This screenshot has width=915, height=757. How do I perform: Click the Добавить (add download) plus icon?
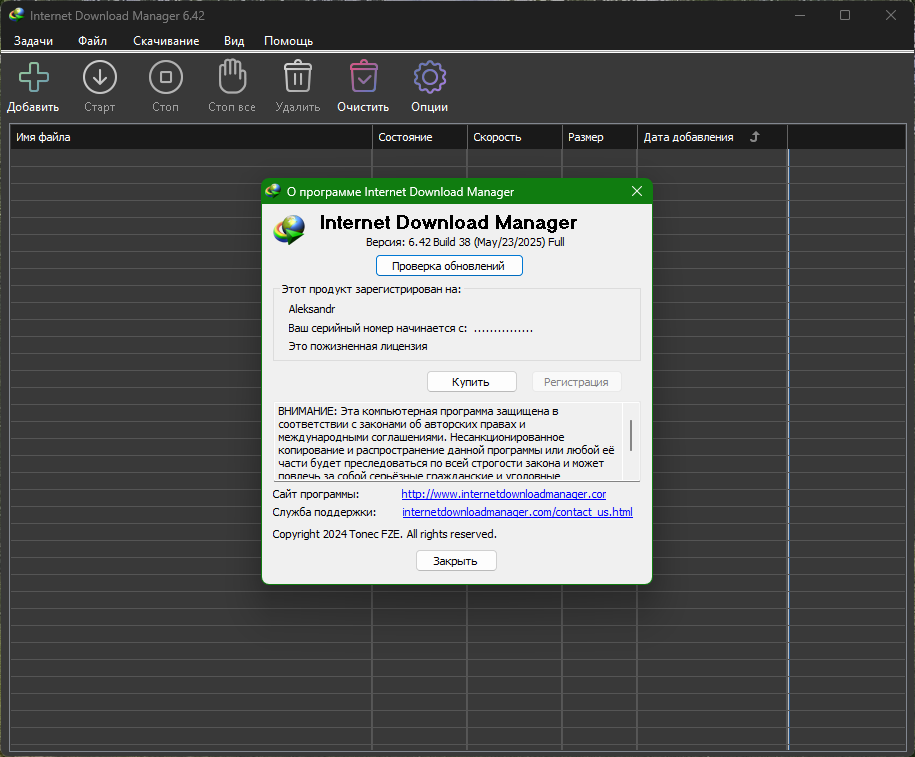(x=34, y=78)
